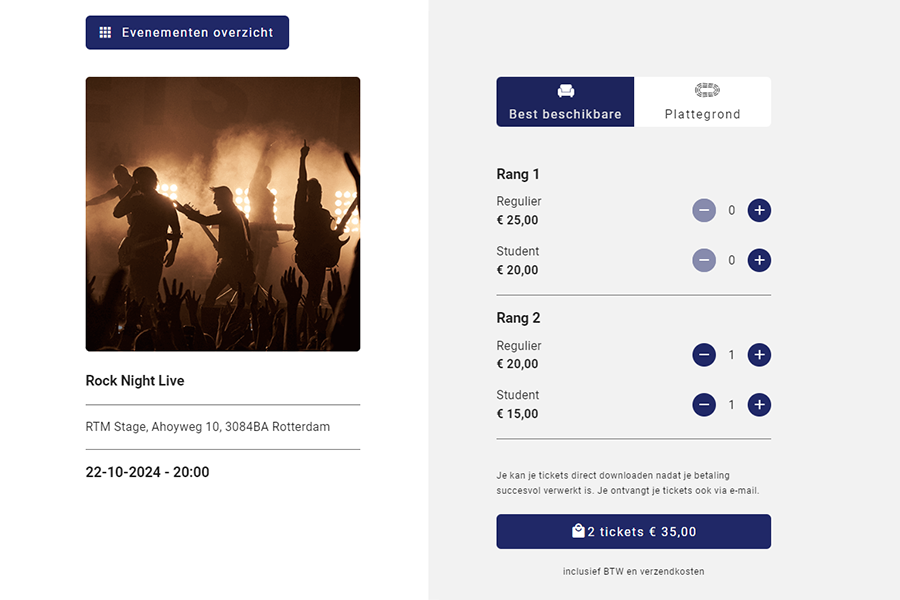Screen dimensions: 900x600
Task: Decrease Rang 1 Regulier ticket count
Action: pos(704,211)
